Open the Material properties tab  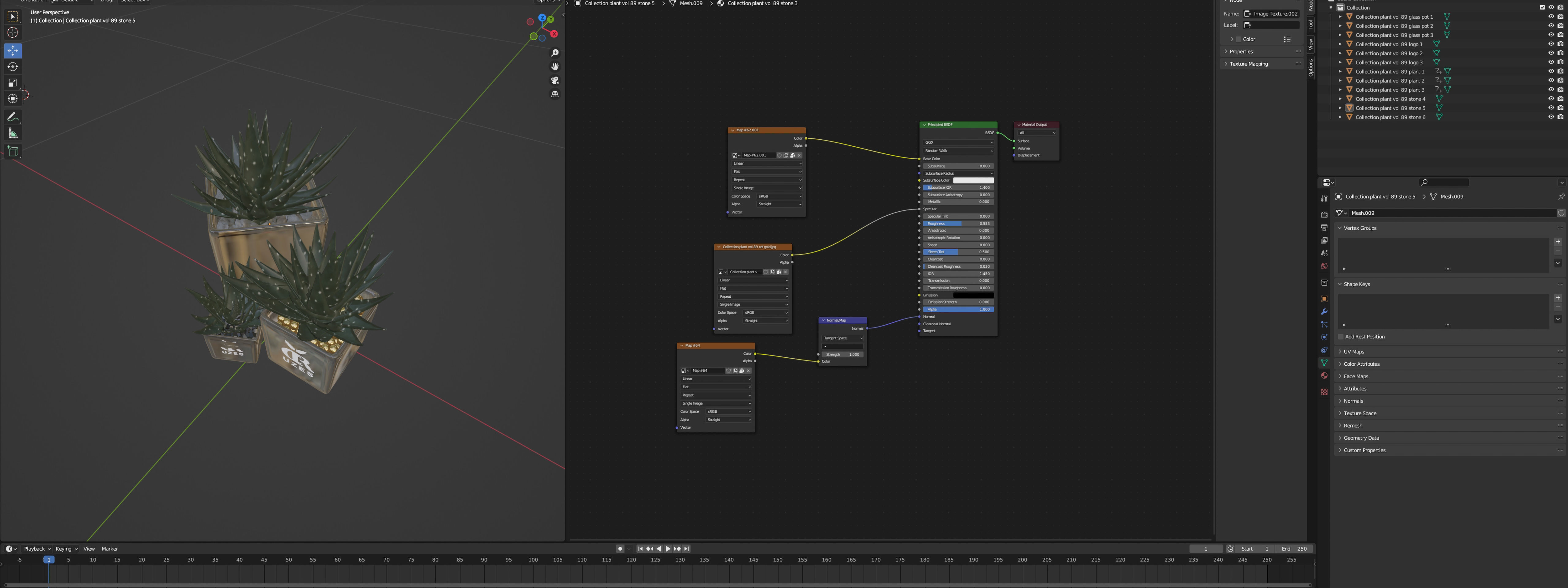(x=1324, y=375)
